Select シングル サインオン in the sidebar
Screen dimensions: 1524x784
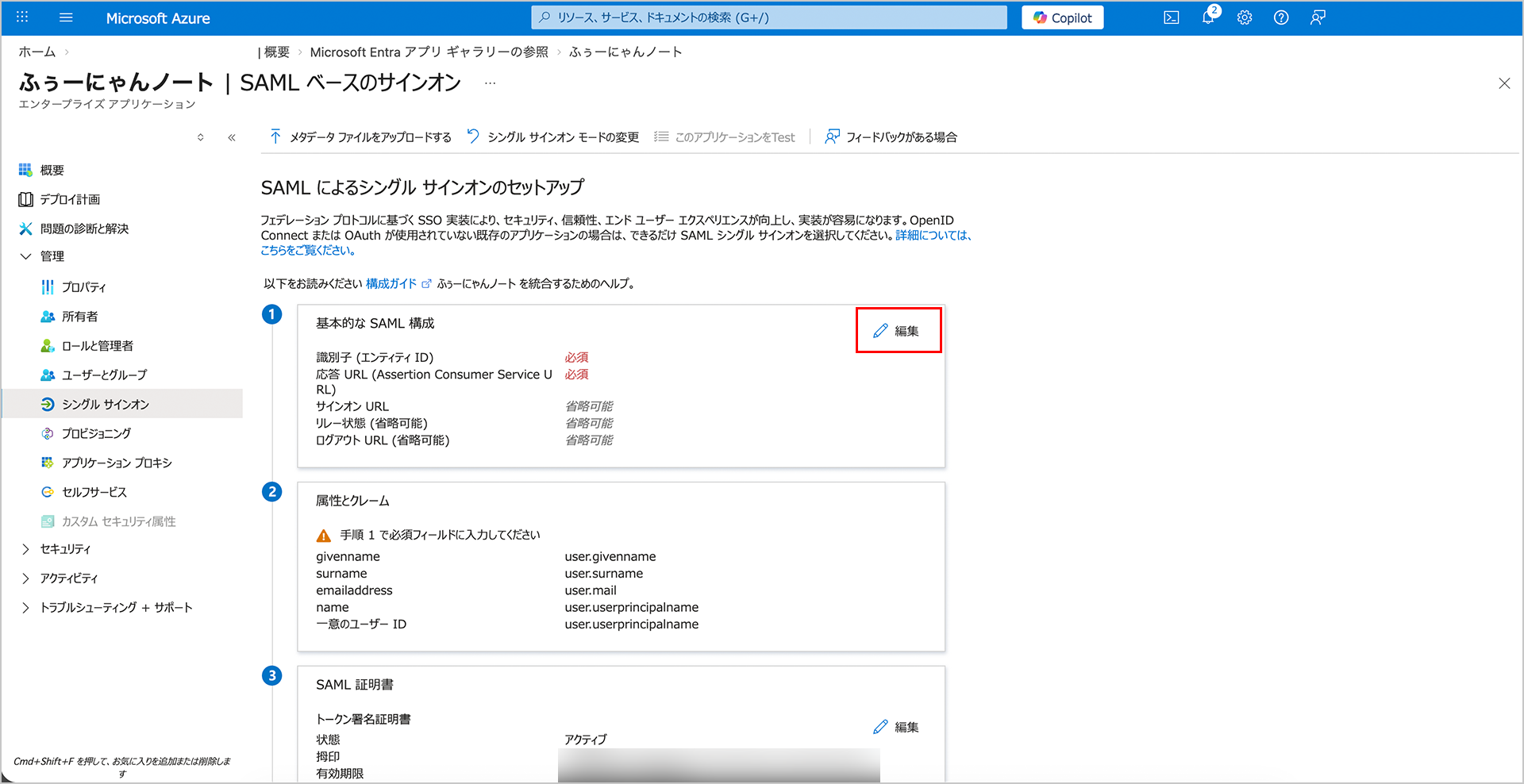coord(105,404)
